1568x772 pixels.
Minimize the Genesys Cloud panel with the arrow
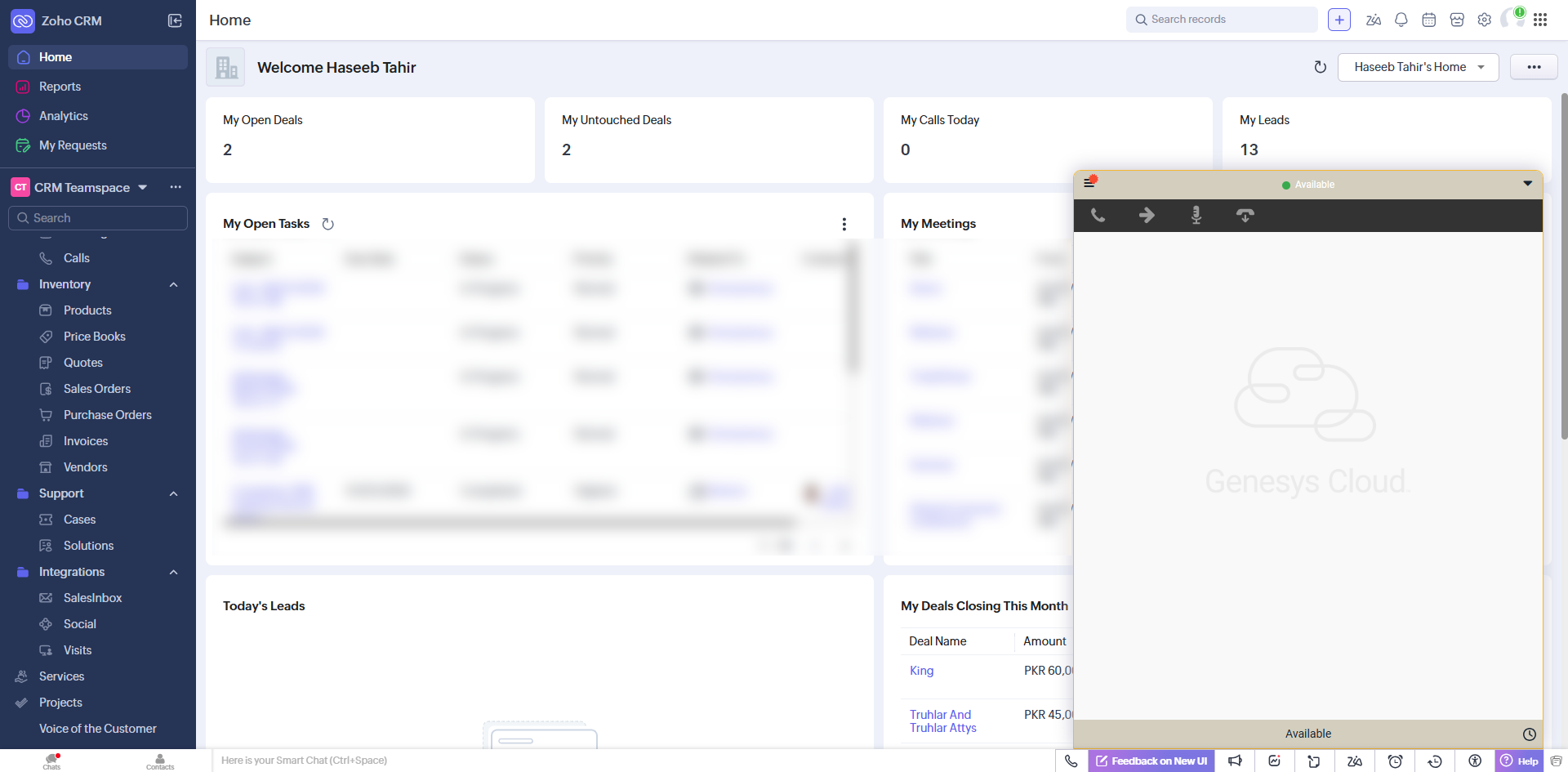click(1527, 184)
